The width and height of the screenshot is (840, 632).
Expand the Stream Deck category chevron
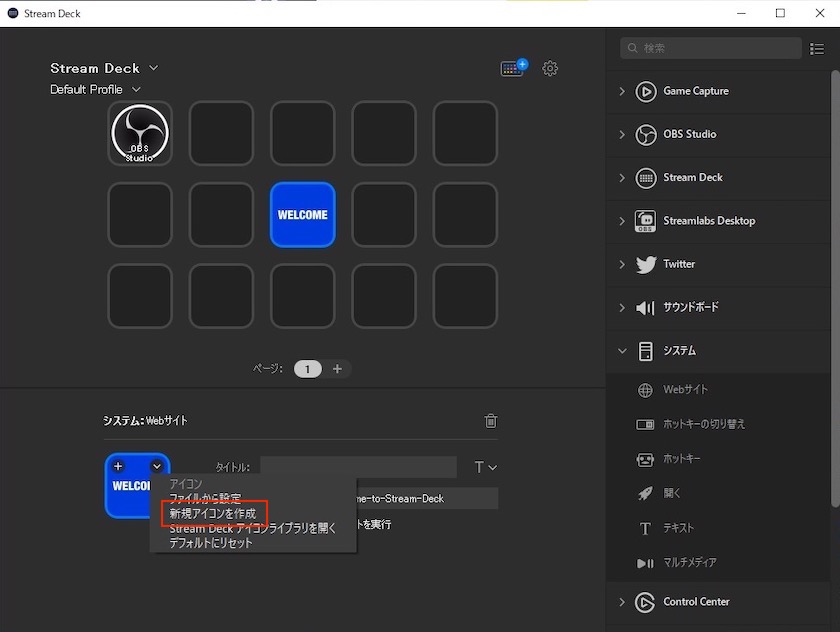point(622,178)
